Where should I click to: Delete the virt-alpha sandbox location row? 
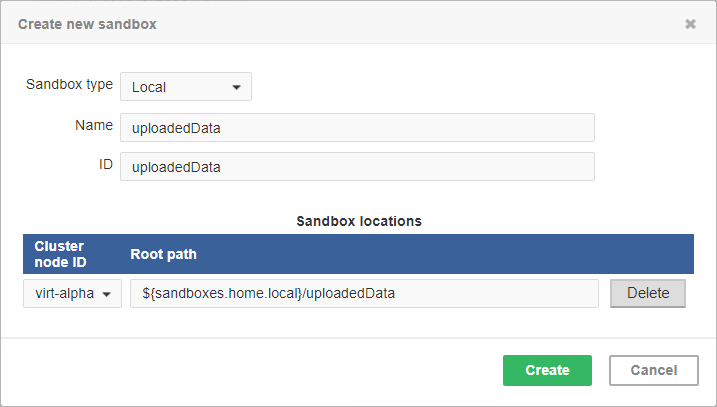pyautogui.click(x=648, y=294)
